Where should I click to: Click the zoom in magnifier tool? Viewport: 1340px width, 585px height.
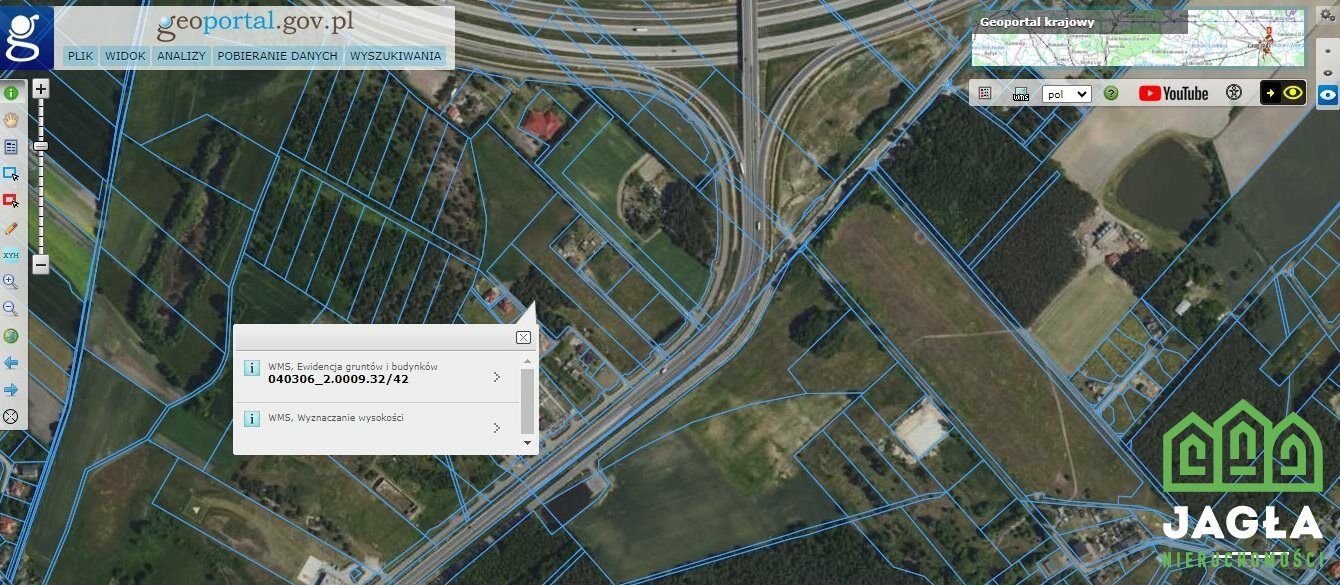pos(12,282)
